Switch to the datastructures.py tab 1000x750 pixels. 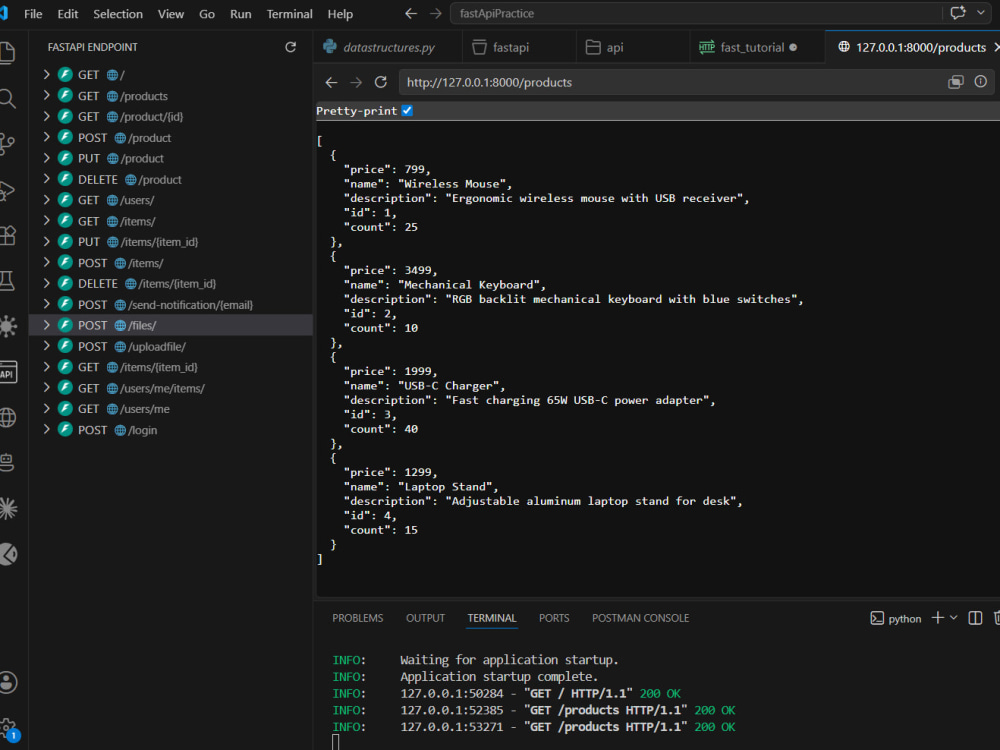pos(388,47)
